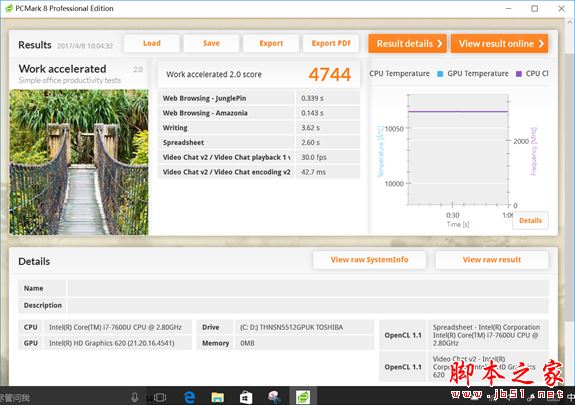Click the Export button
575x405 pixels.
pos(271,43)
